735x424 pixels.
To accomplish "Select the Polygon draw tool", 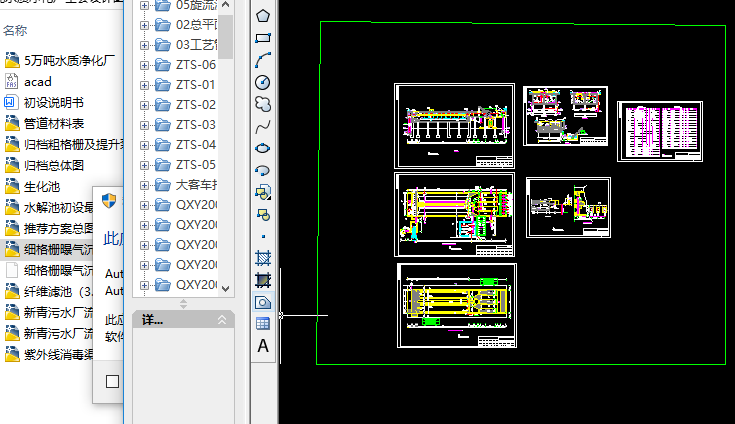I will coord(263,16).
